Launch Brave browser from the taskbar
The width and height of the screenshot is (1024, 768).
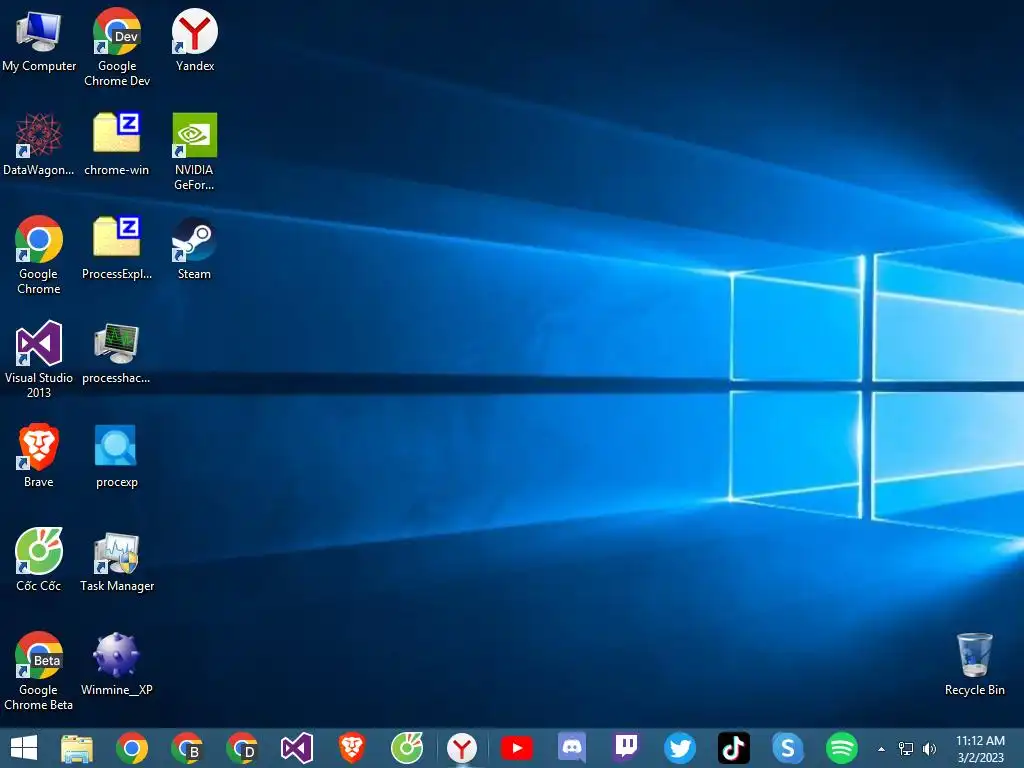click(351, 748)
